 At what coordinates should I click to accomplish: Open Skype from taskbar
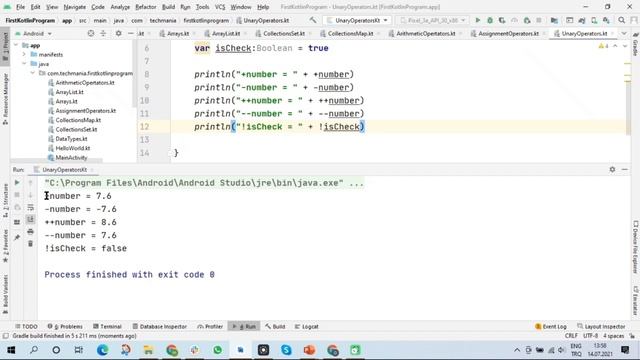coord(286,350)
